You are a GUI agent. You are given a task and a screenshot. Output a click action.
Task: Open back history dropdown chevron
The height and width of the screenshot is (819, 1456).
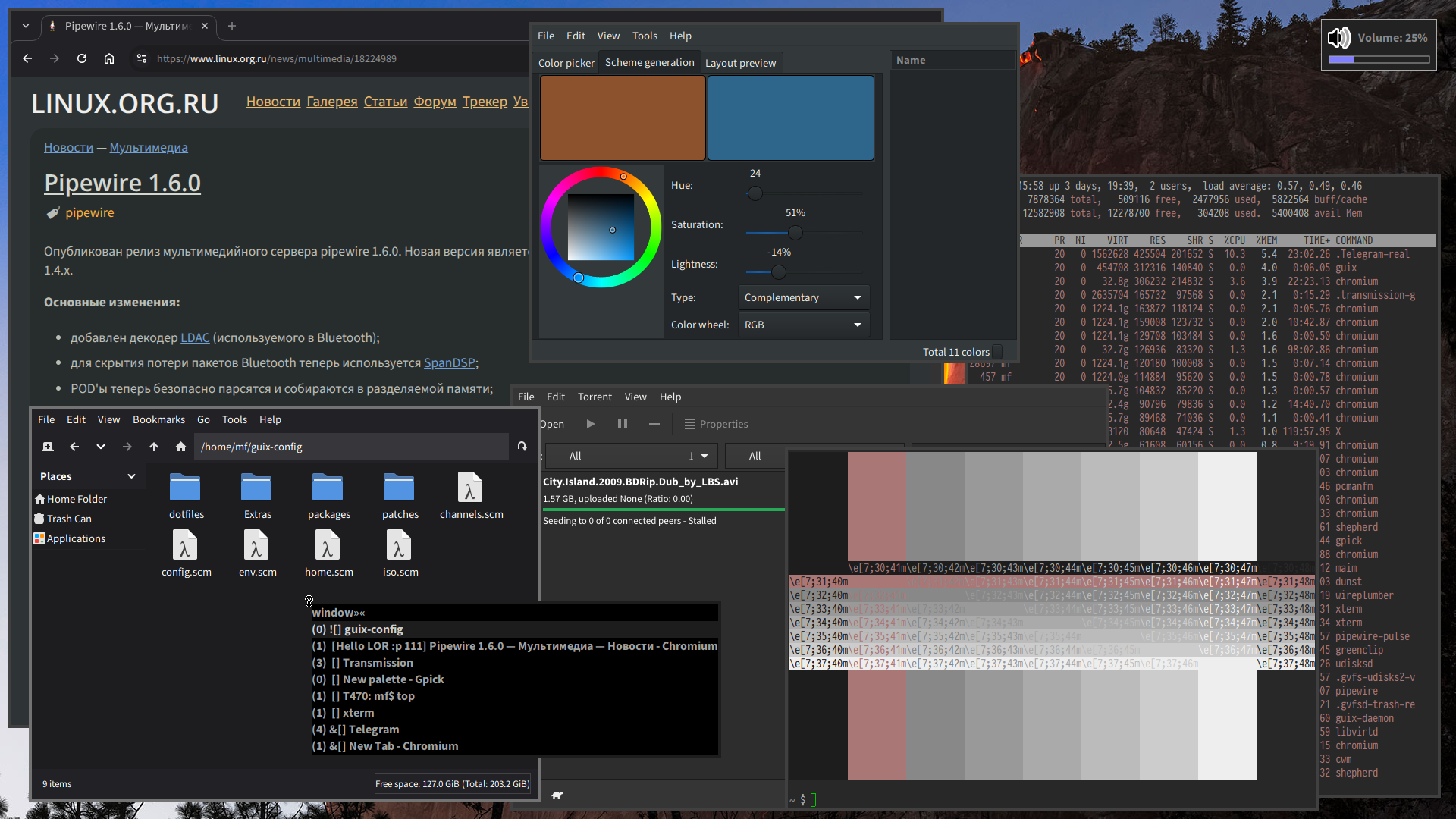click(x=101, y=447)
